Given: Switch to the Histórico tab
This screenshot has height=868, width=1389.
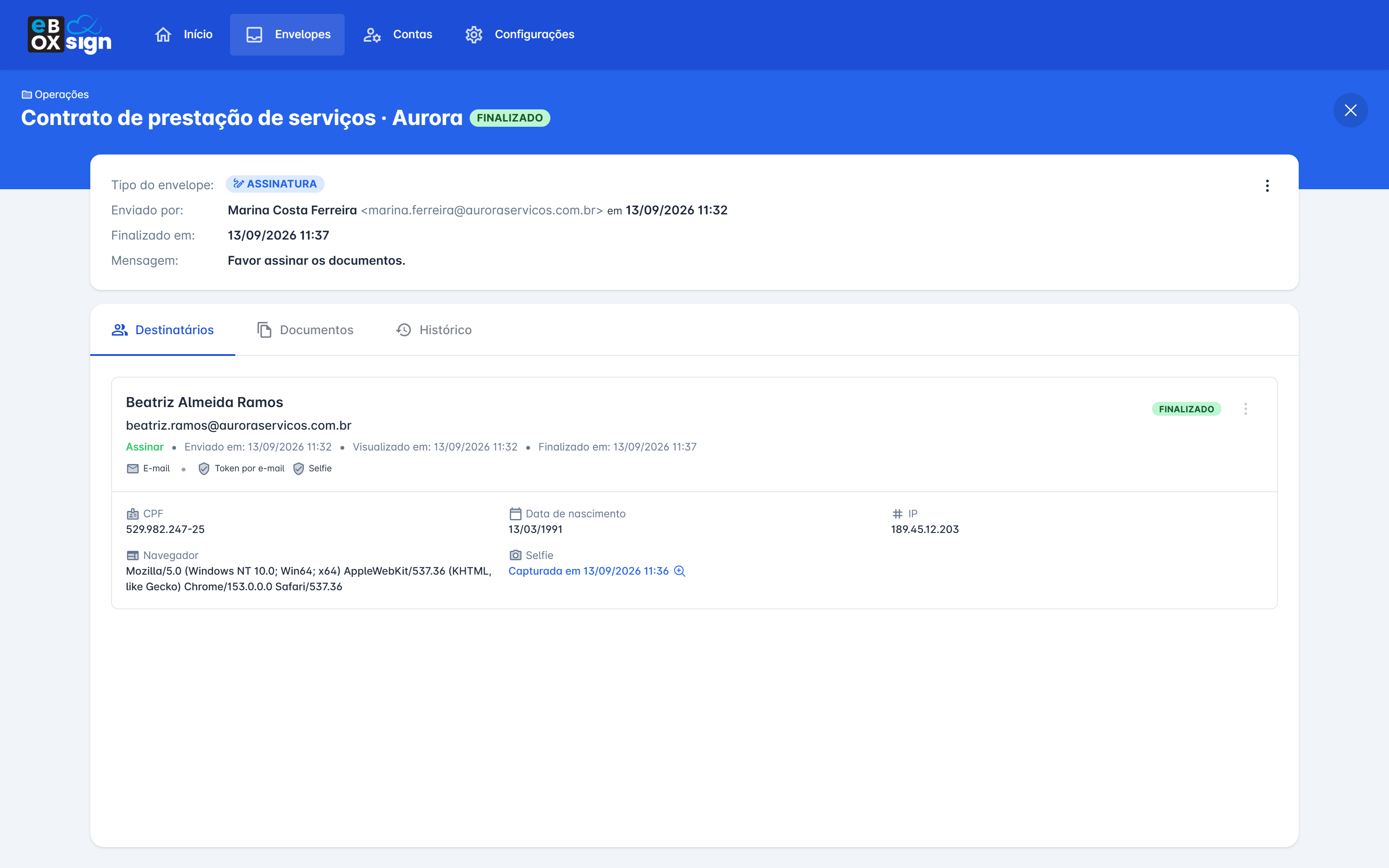Looking at the screenshot, I should (434, 330).
